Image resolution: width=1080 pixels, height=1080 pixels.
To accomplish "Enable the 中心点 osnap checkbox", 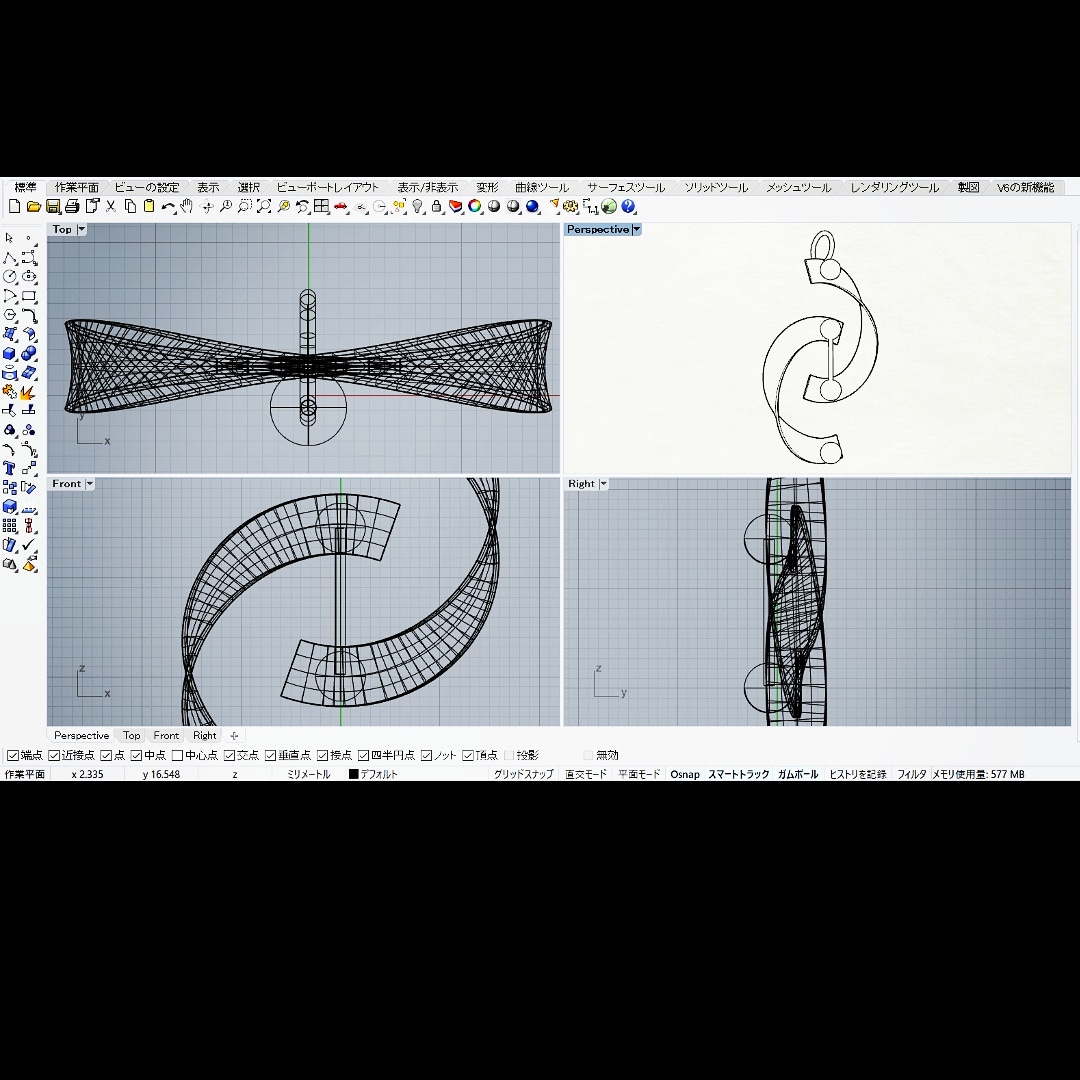I will point(177,756).
